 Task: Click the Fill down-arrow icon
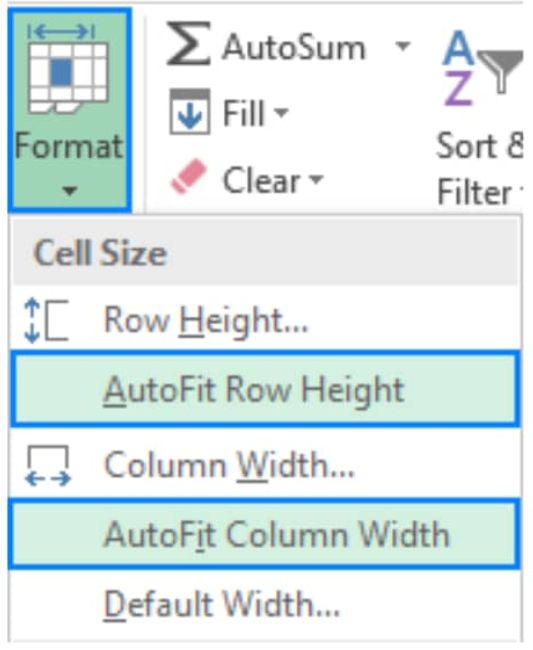click(190, 112)
